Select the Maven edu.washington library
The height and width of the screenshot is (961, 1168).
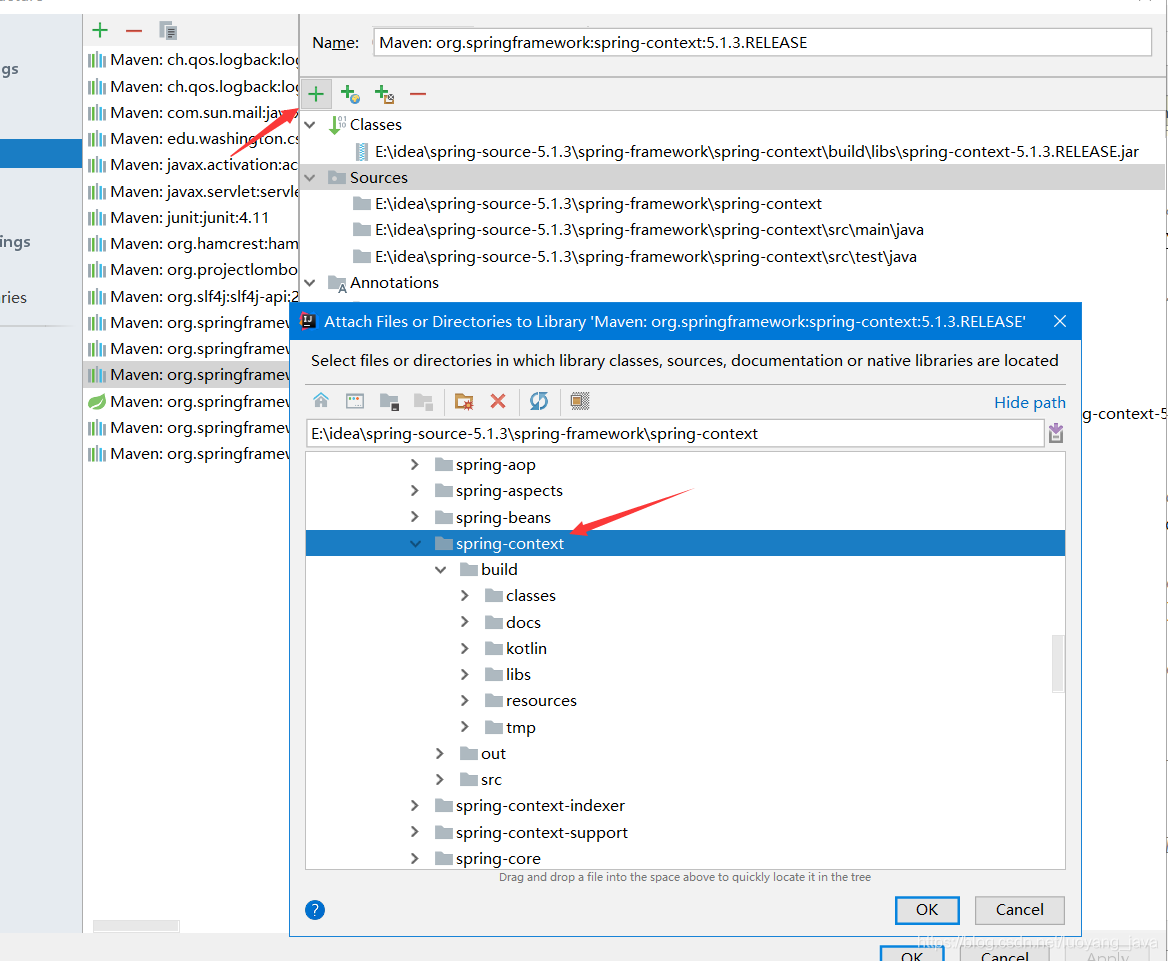[x=192, y=139]
